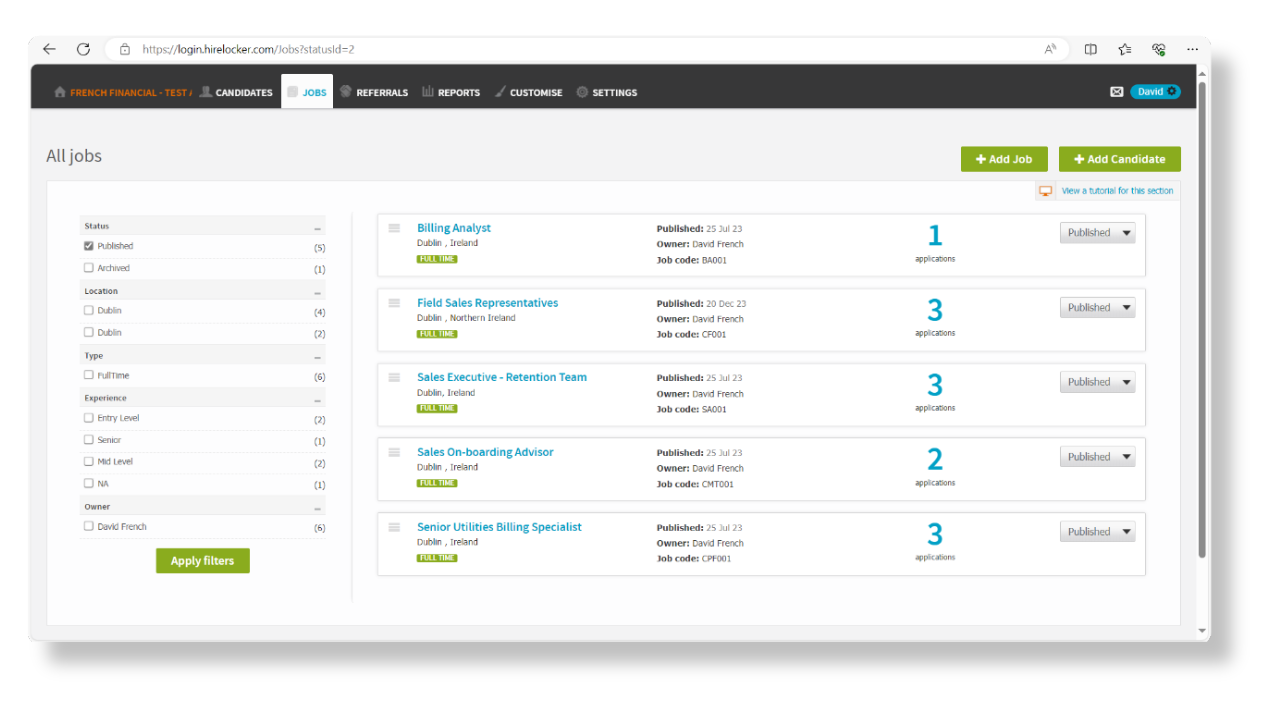Check the David French owner filter
Screen dimensions: 1280x720
coord(88,526)
